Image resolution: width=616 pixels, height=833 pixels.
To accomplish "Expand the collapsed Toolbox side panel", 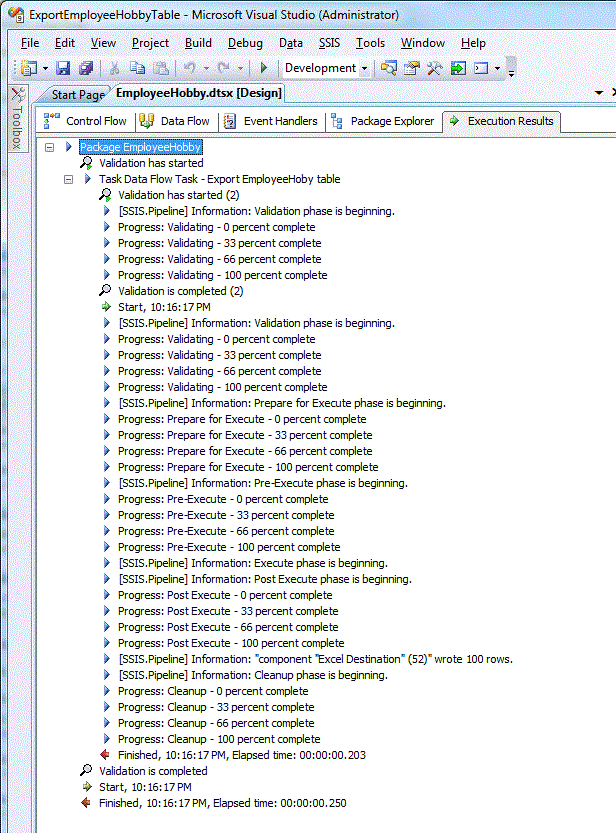I will click(17, 118).
